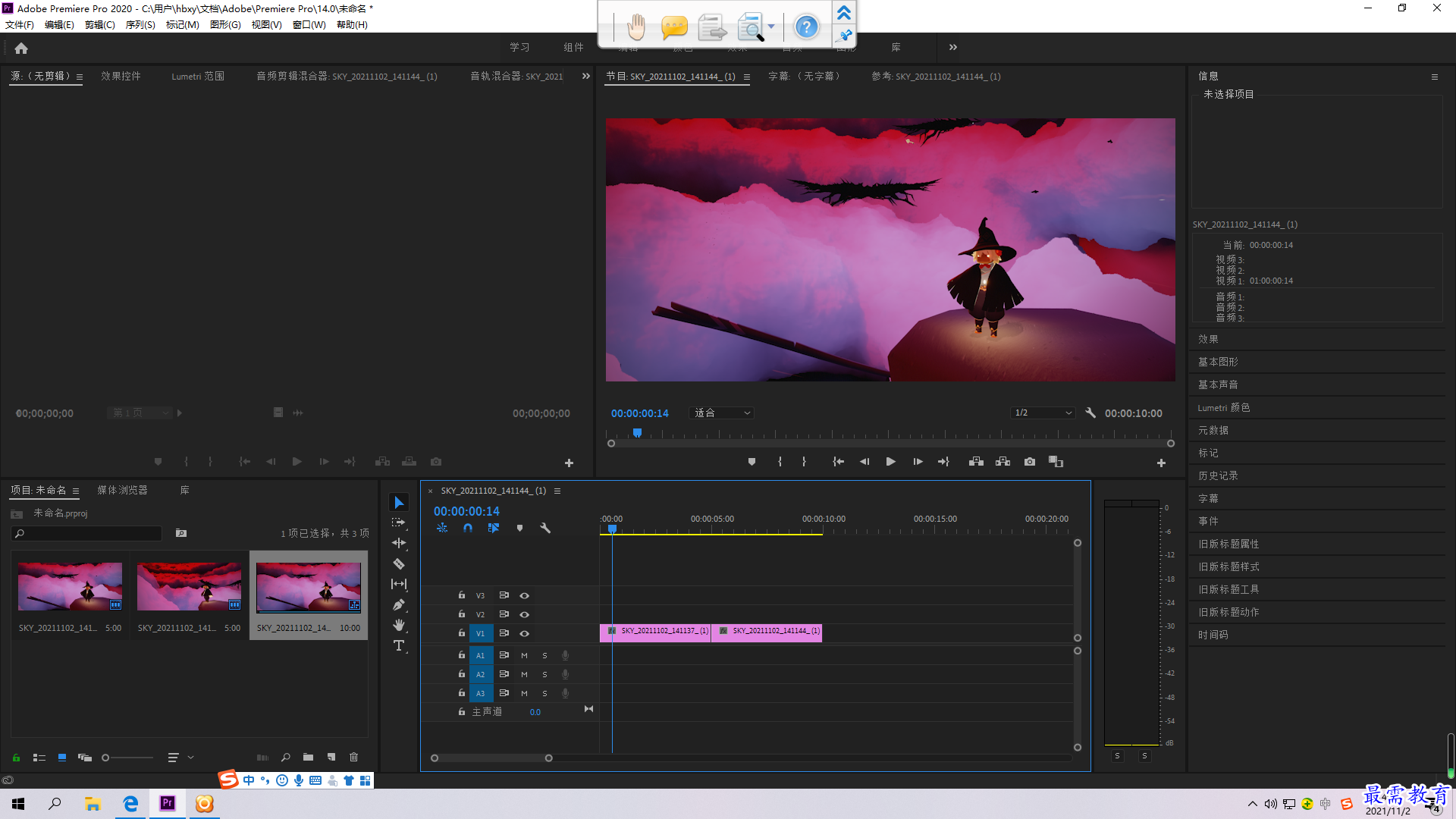Play the Program monitor sequence
Screen dimensions: 1456x819
[891, 462]
